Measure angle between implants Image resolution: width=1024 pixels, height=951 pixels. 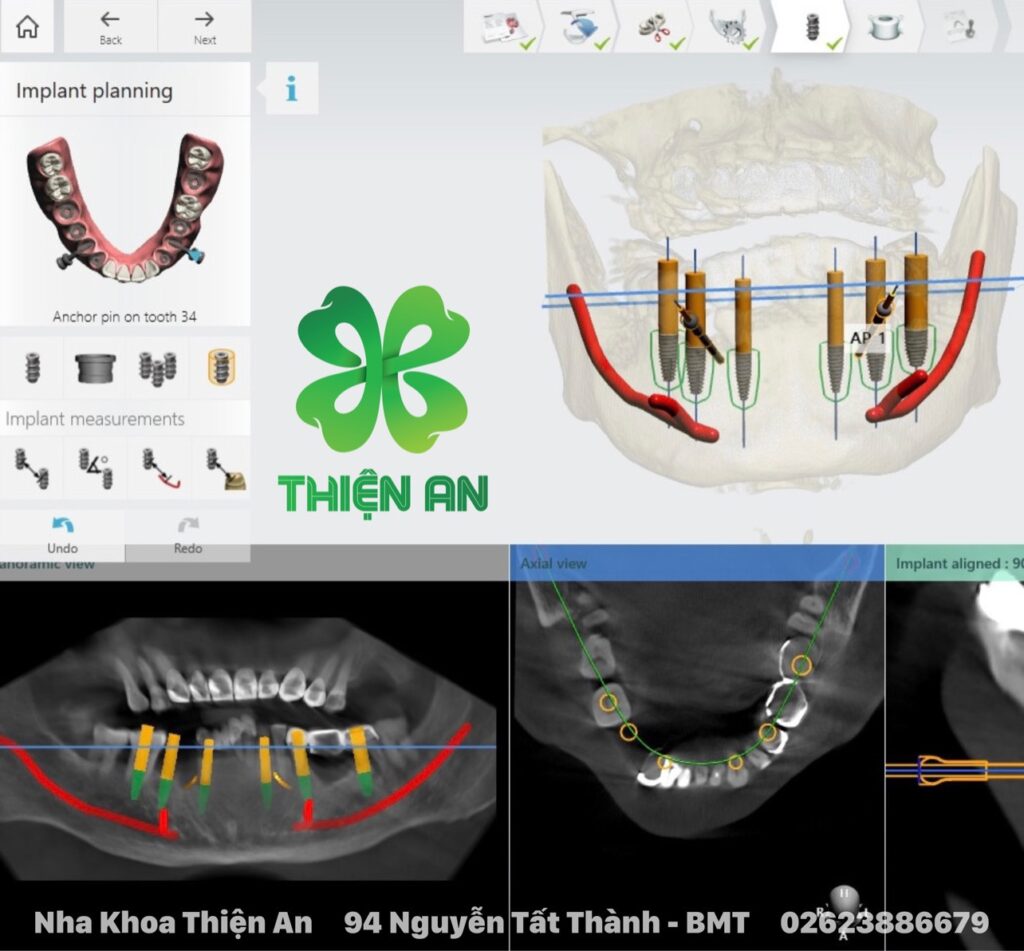click(x=95, y=467)
